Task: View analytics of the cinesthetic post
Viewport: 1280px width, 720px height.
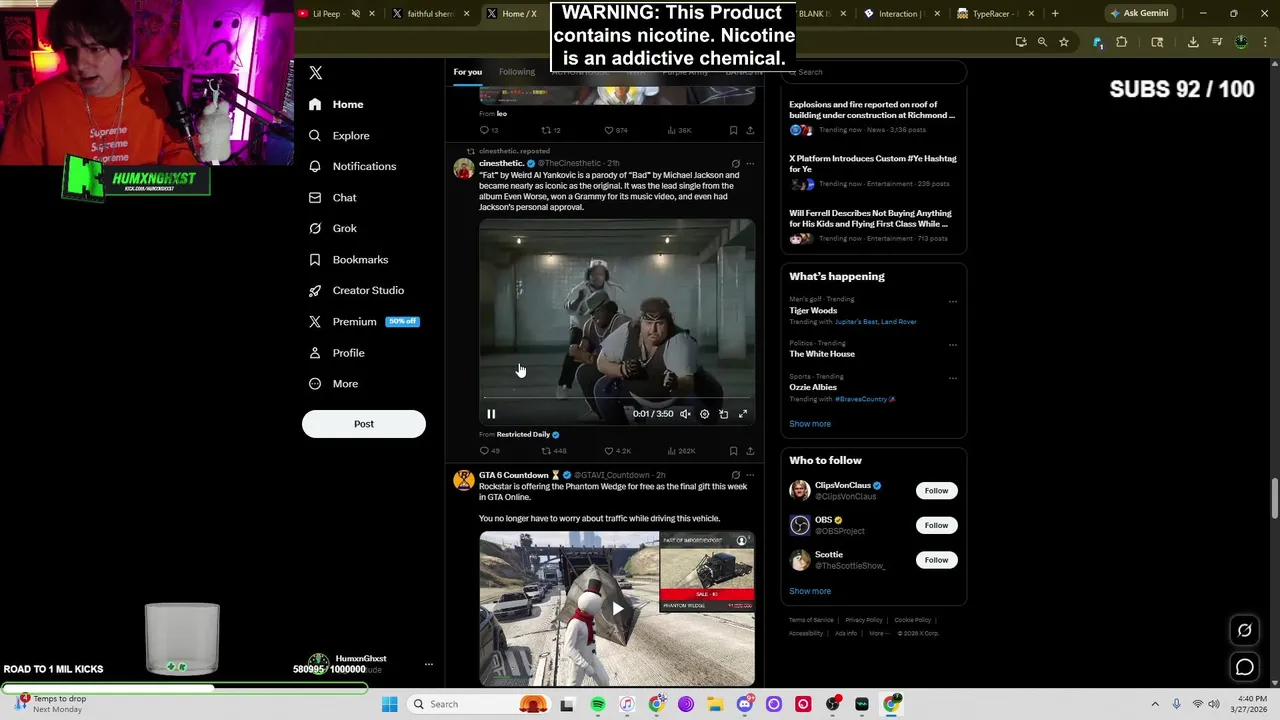Action: pos(680,451)
